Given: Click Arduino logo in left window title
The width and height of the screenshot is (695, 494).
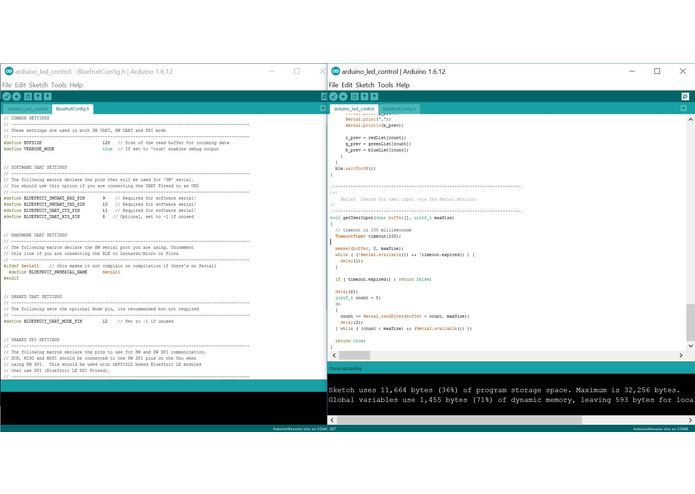Looking at the screenshot, I should 9,71.
